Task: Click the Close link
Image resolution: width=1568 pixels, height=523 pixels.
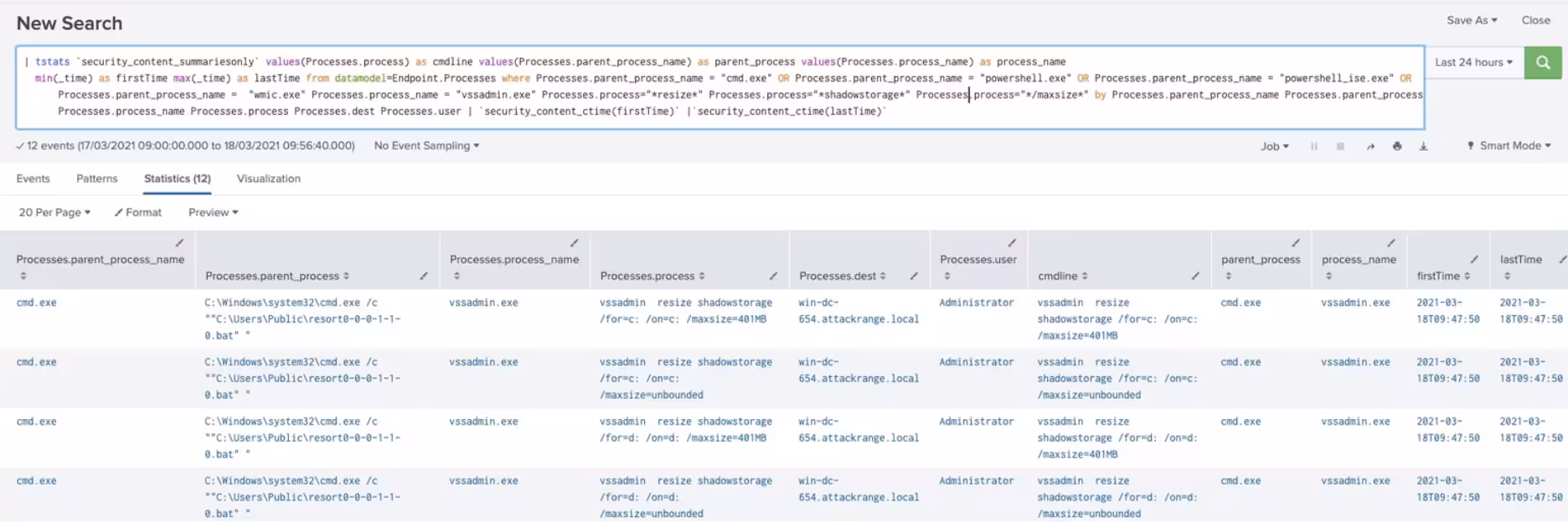Action: coord(1535,20)
